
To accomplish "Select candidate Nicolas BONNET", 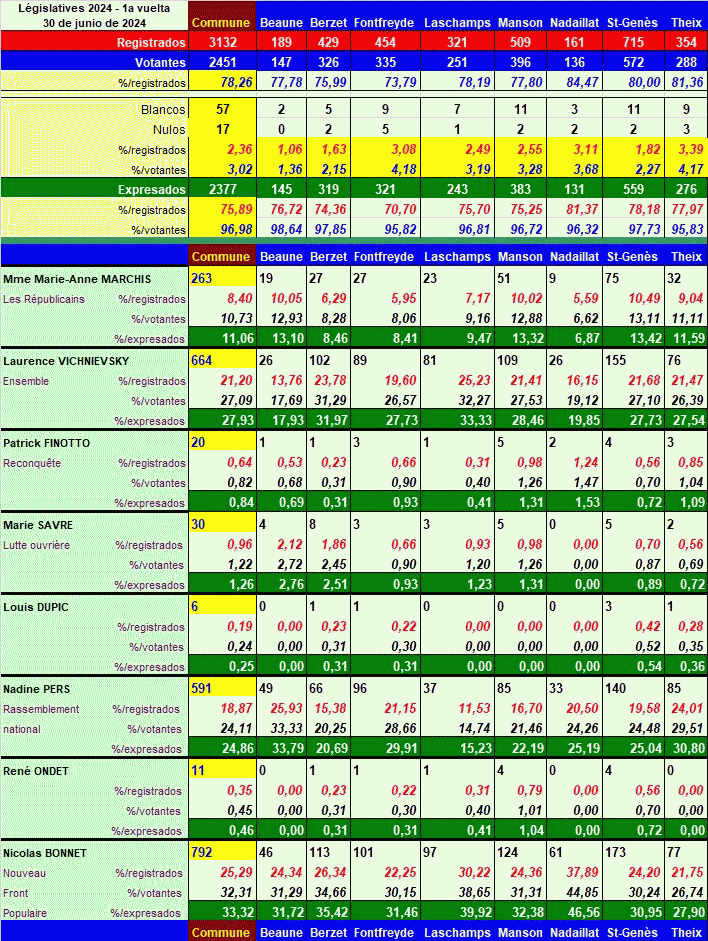I will coord(44,853).
